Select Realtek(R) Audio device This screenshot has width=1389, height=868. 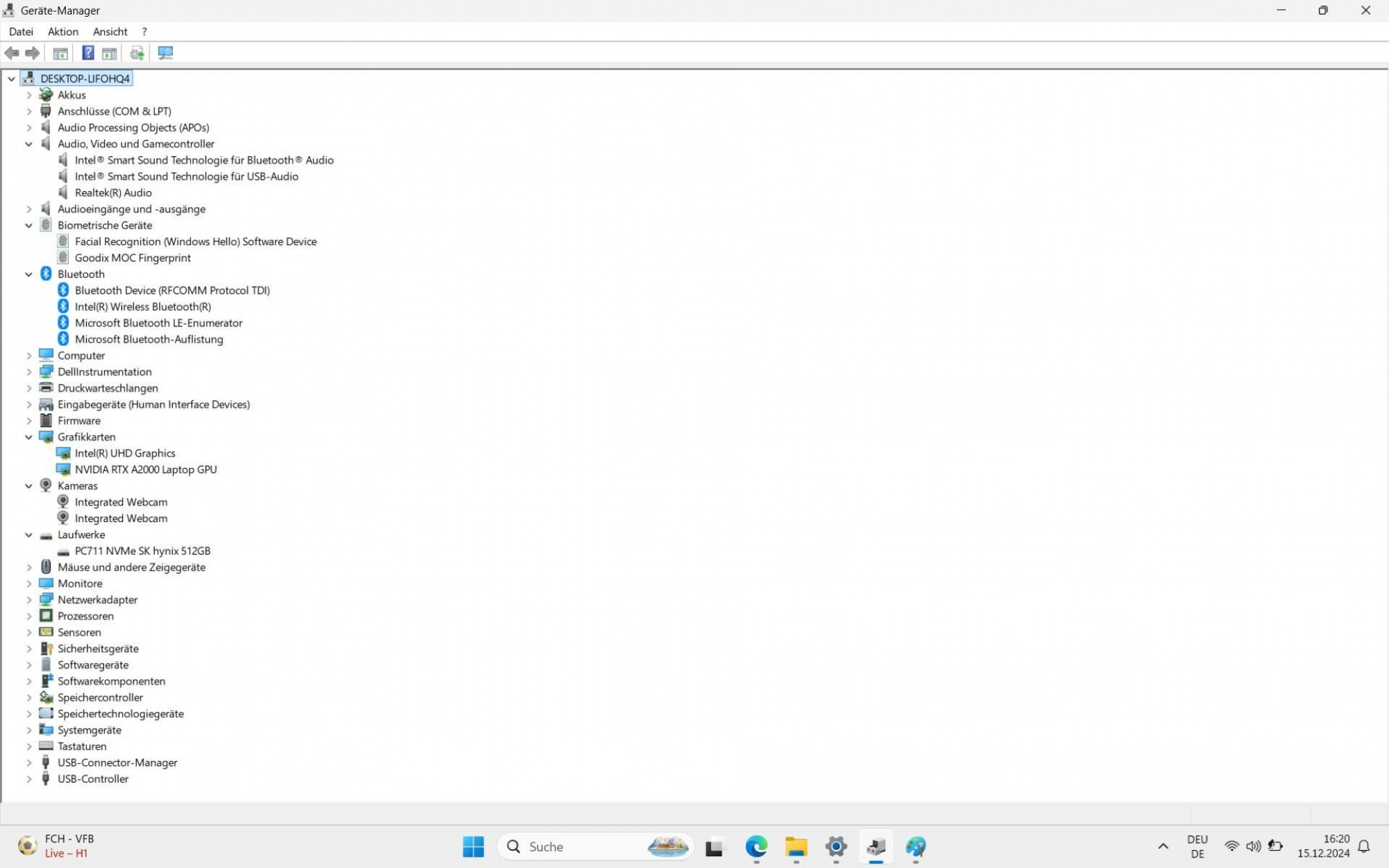pos(113,192)
